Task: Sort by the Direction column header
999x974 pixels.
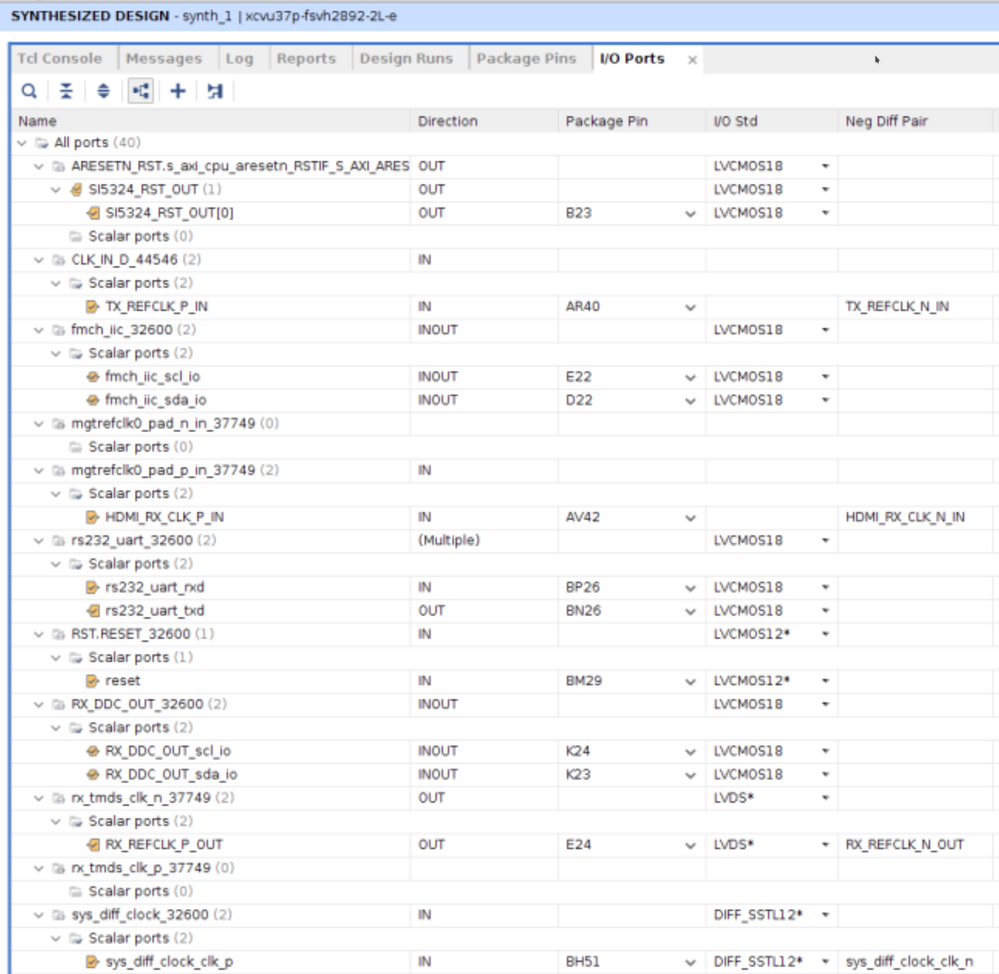Action: 484,121
